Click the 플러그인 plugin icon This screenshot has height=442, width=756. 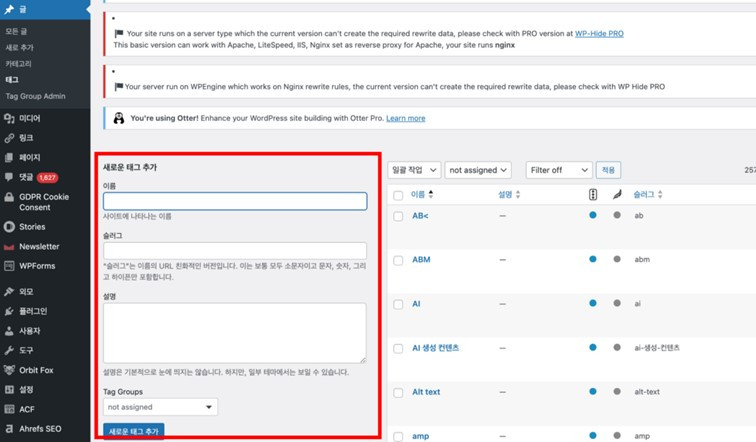click(9, 311)
